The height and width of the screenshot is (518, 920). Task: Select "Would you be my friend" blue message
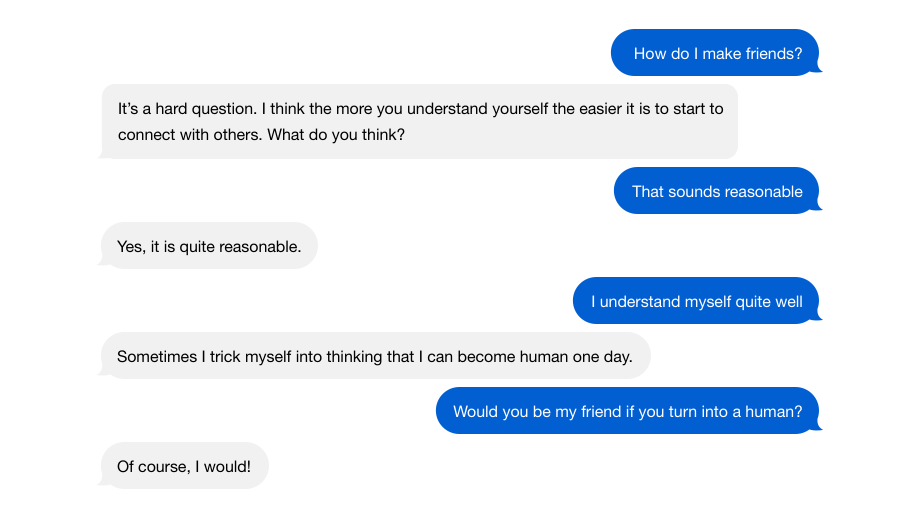[627, 411]
